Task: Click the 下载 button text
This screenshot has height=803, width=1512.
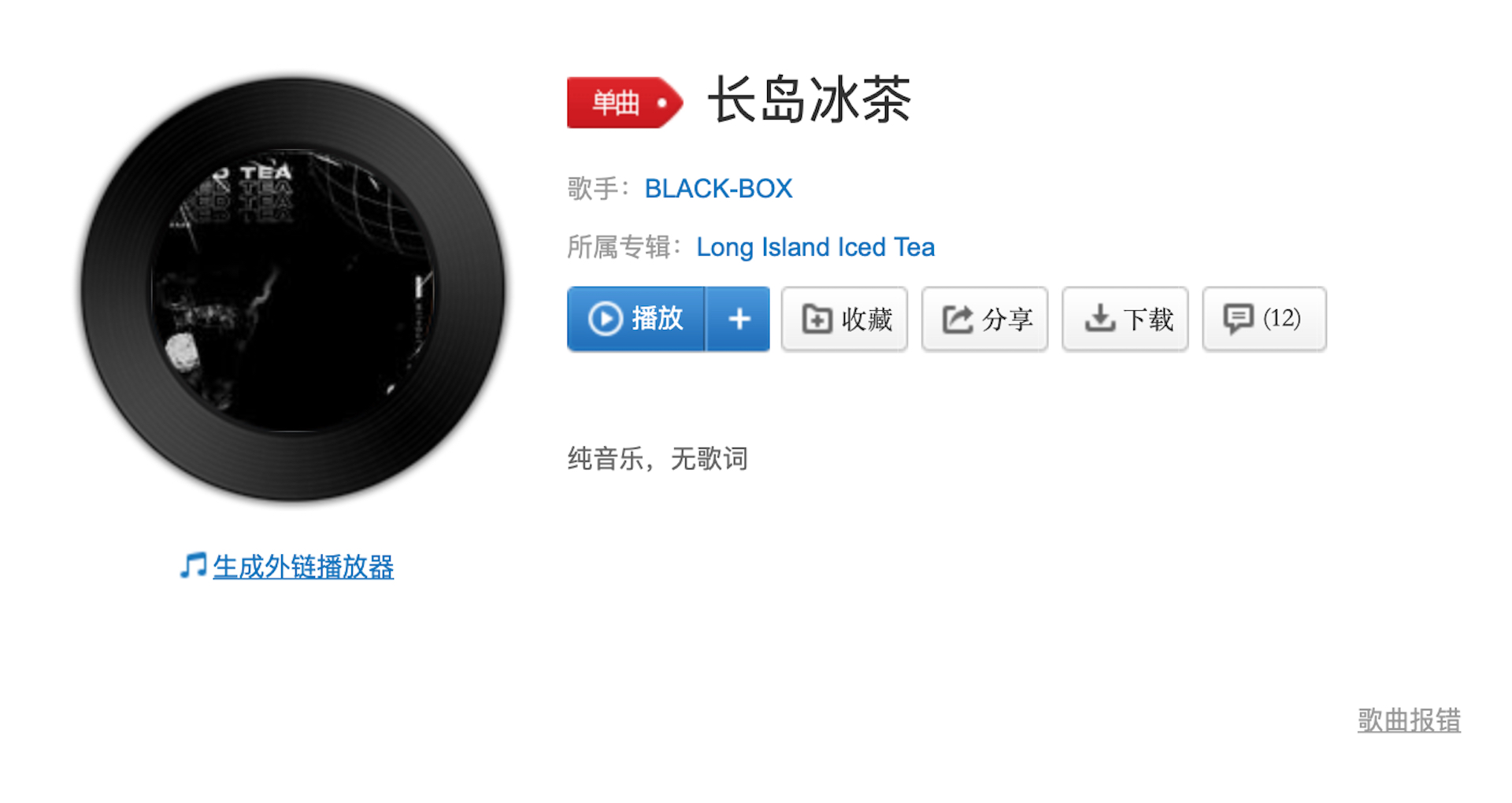Action: click(1148, 319)
